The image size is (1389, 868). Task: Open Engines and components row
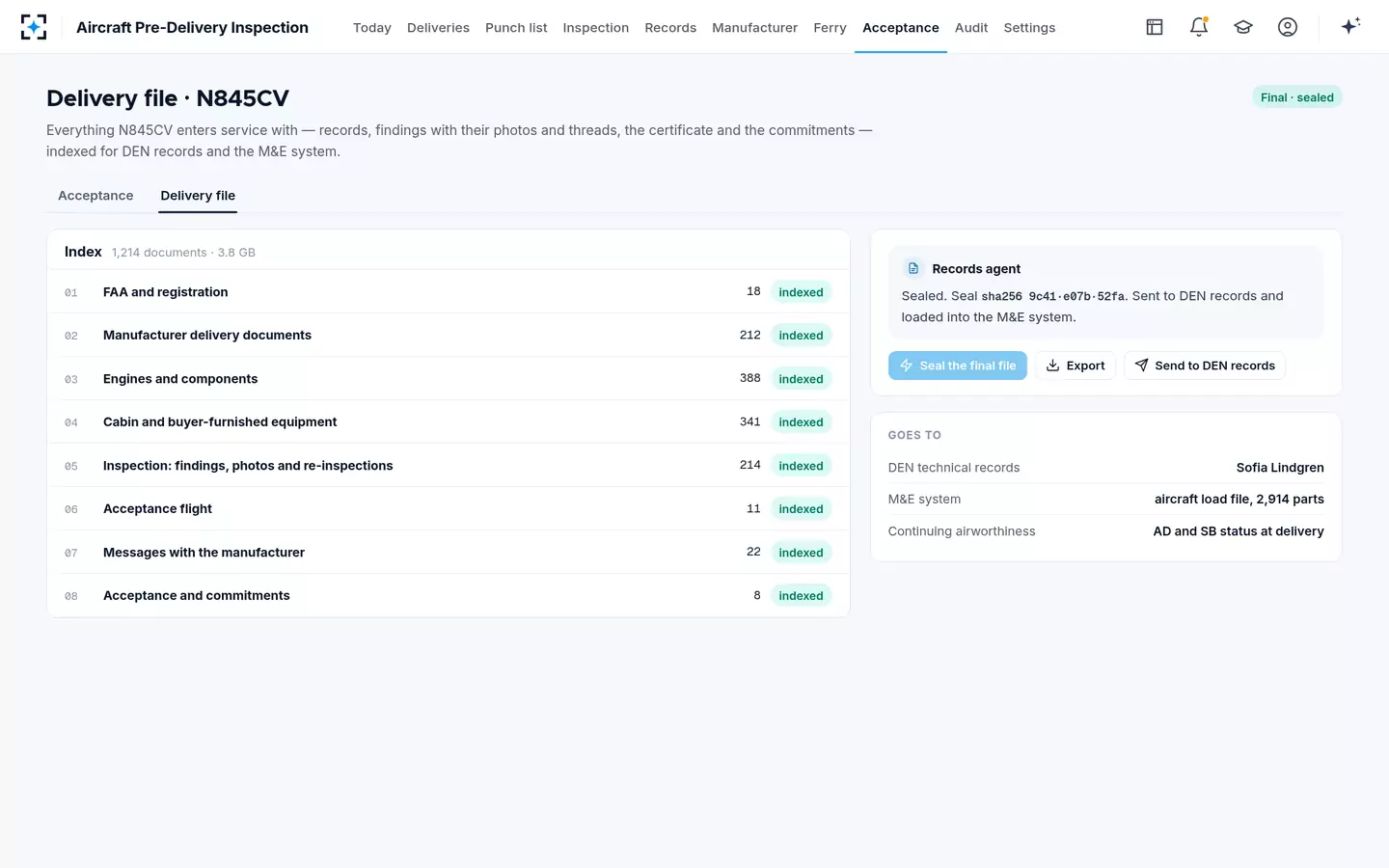(x=449, y=379)
